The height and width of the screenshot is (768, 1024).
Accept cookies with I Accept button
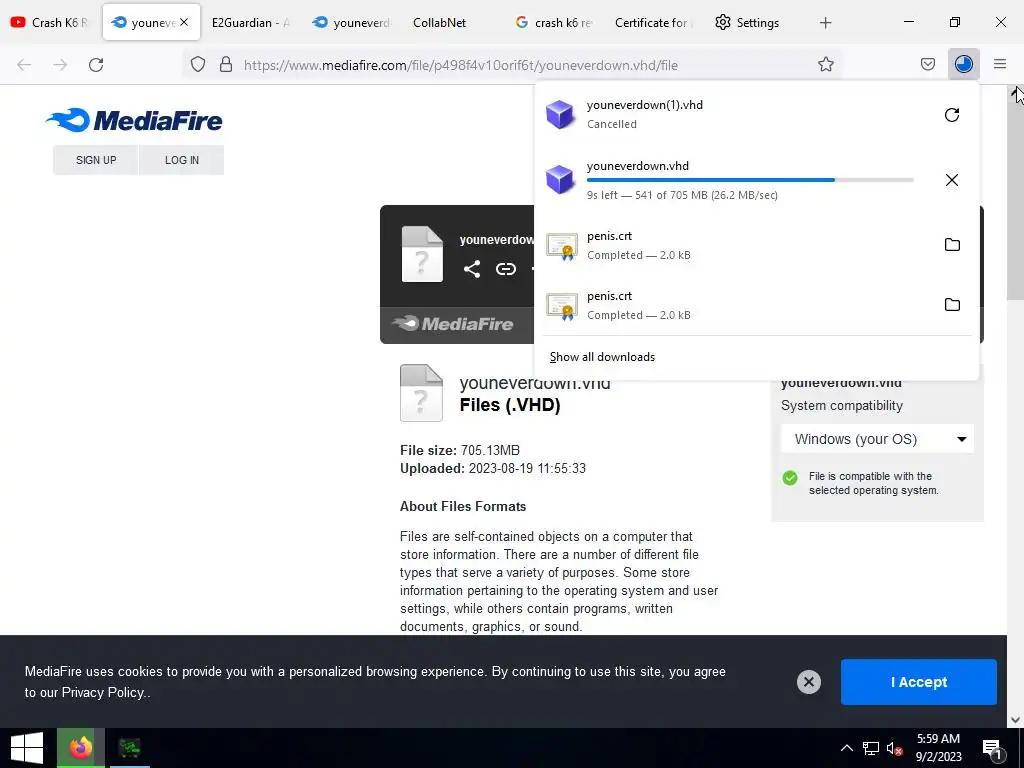point(918,682)
